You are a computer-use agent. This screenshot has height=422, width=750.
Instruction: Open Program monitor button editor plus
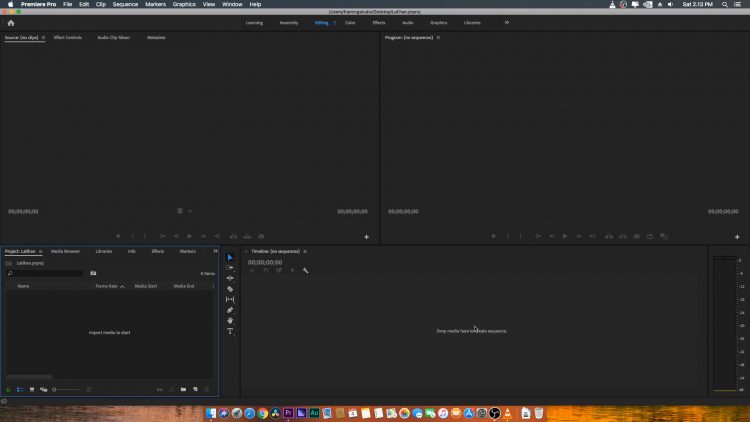tap(737, 237)
